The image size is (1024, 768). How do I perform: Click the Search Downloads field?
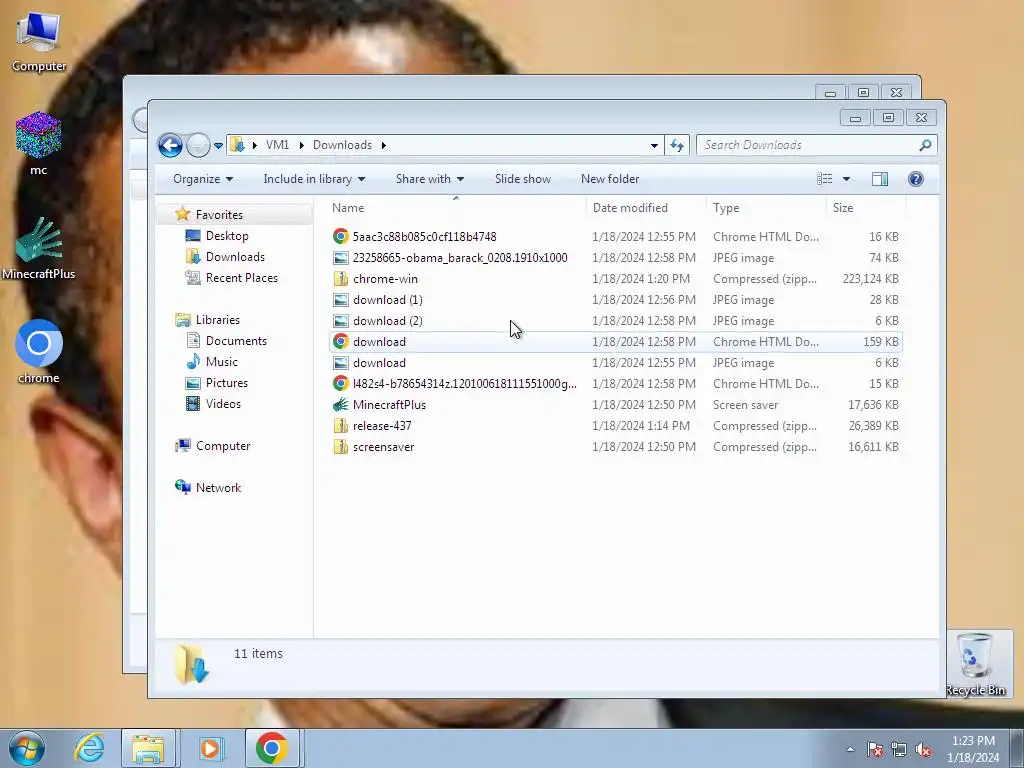816,145
